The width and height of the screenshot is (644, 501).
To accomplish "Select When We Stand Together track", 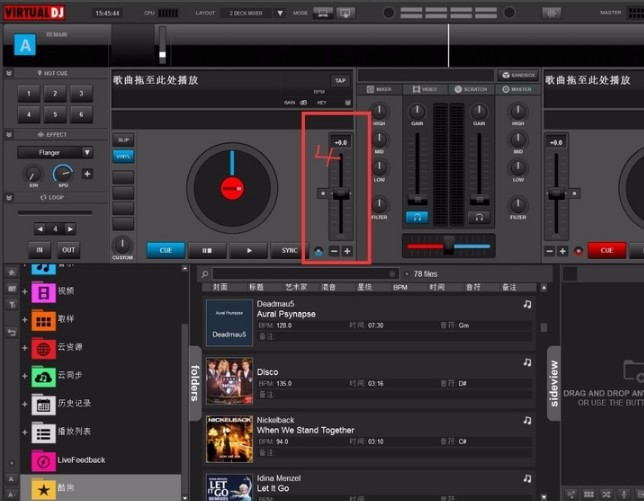I will coord(370,439).
